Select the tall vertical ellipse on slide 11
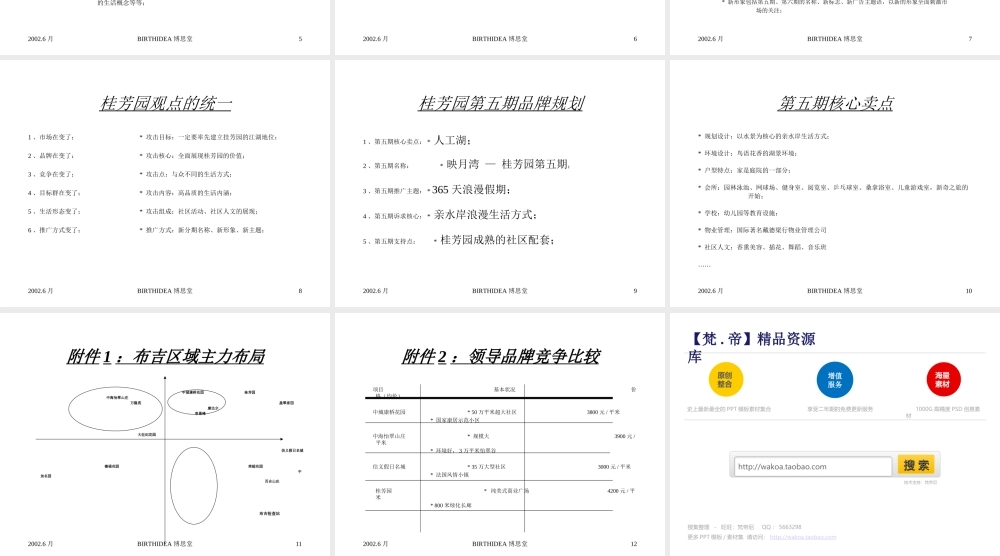This screenshot has width=1000, height=556. tap(194, 486)
